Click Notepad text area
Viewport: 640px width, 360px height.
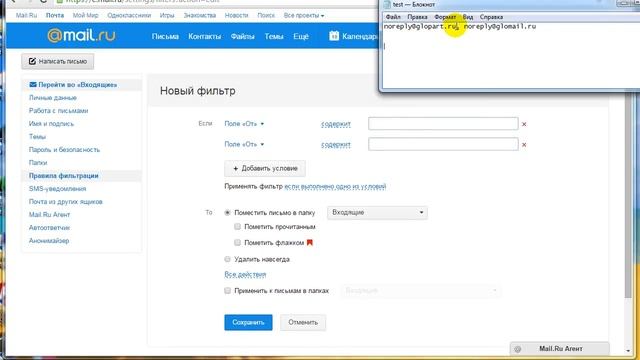[511, 55]
